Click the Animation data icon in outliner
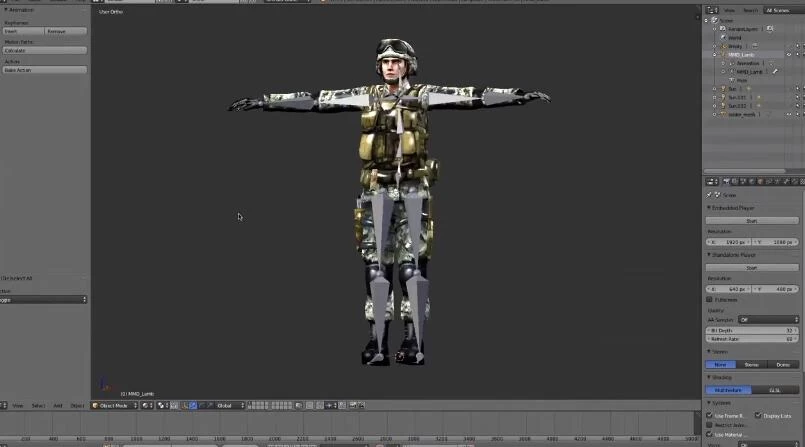The width and height of the screenshot is (805, 447). [732, 63]
